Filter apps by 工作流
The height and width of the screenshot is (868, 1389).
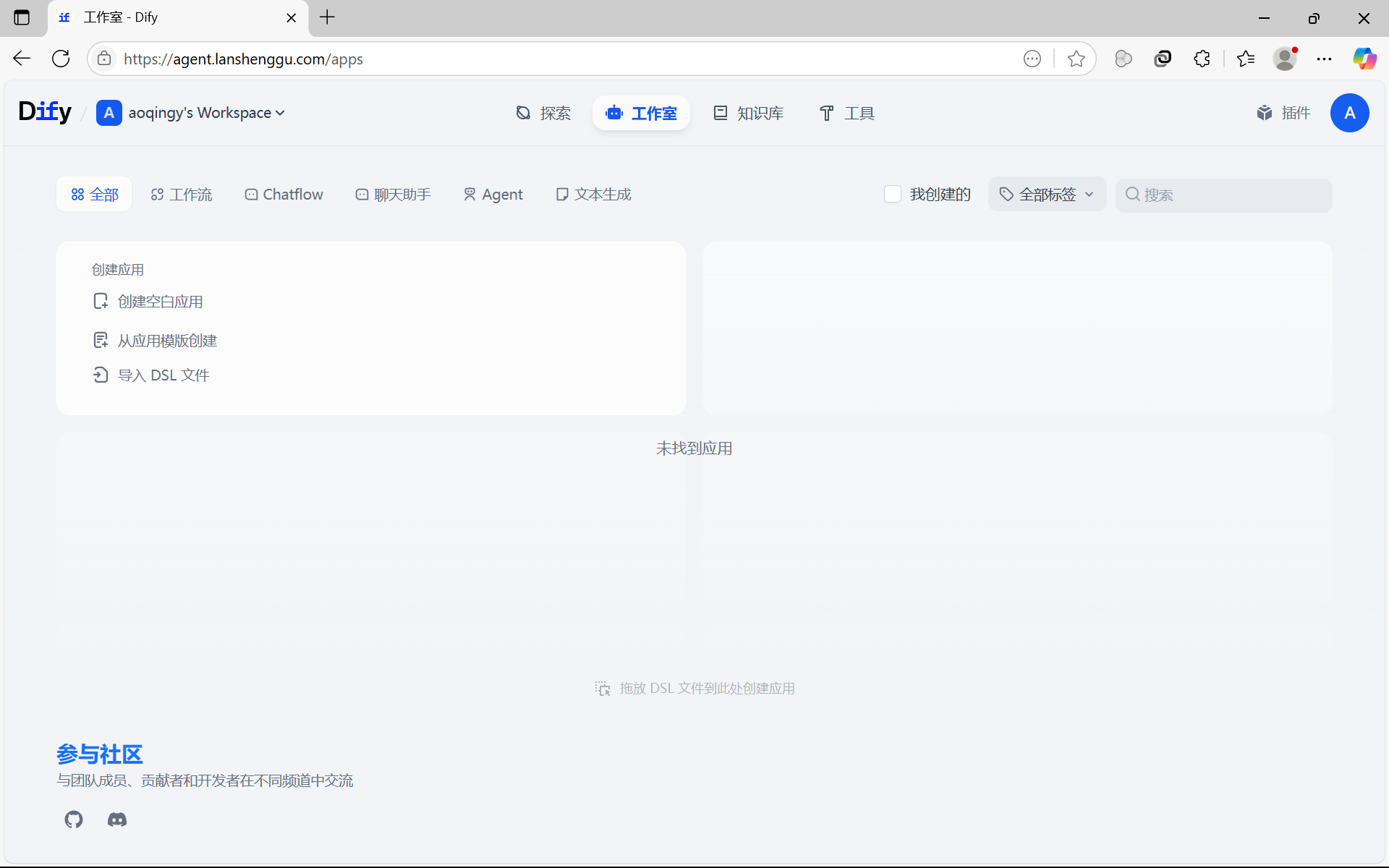coord(181,194)
